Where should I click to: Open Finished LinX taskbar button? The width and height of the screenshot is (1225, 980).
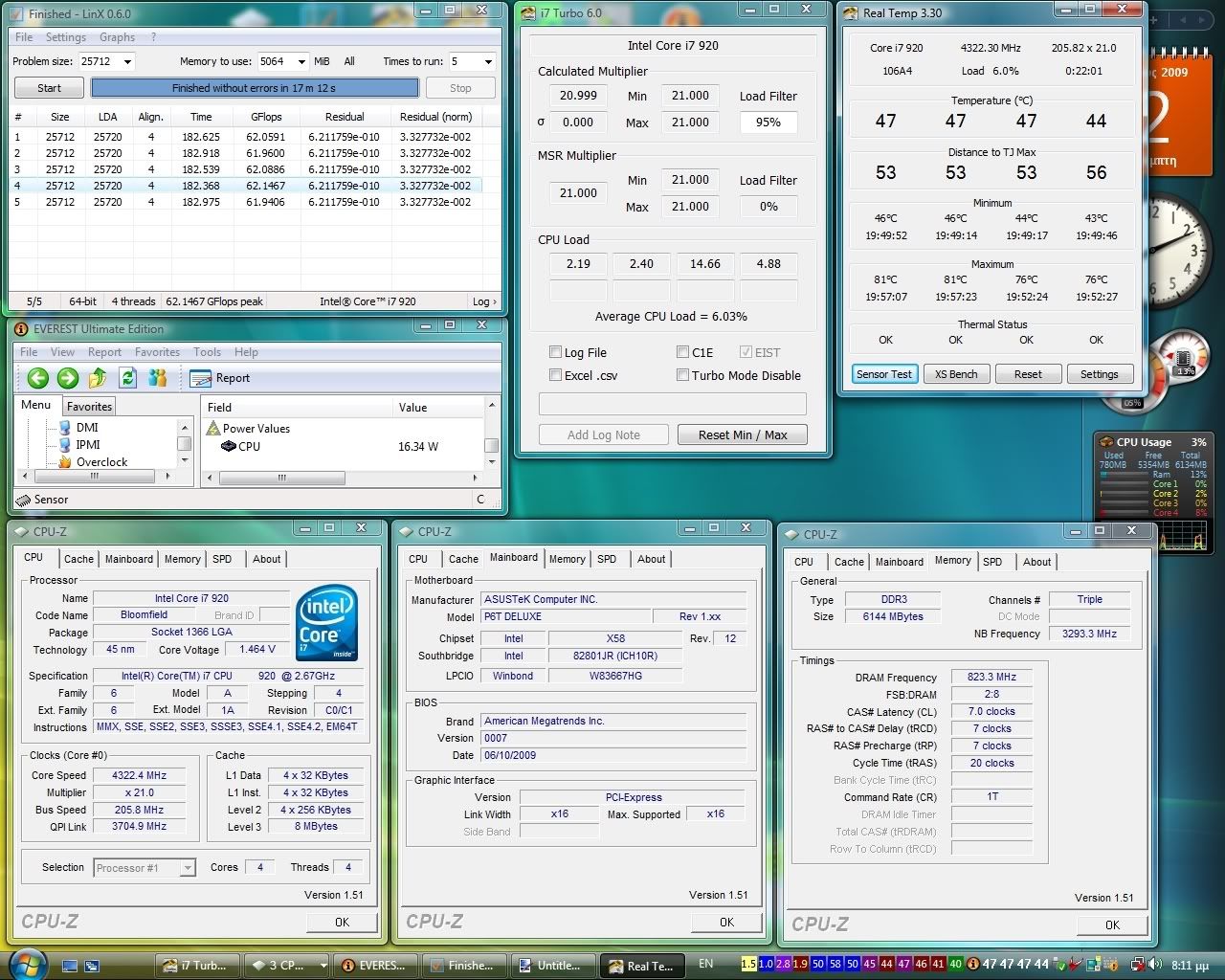(463, 965)
